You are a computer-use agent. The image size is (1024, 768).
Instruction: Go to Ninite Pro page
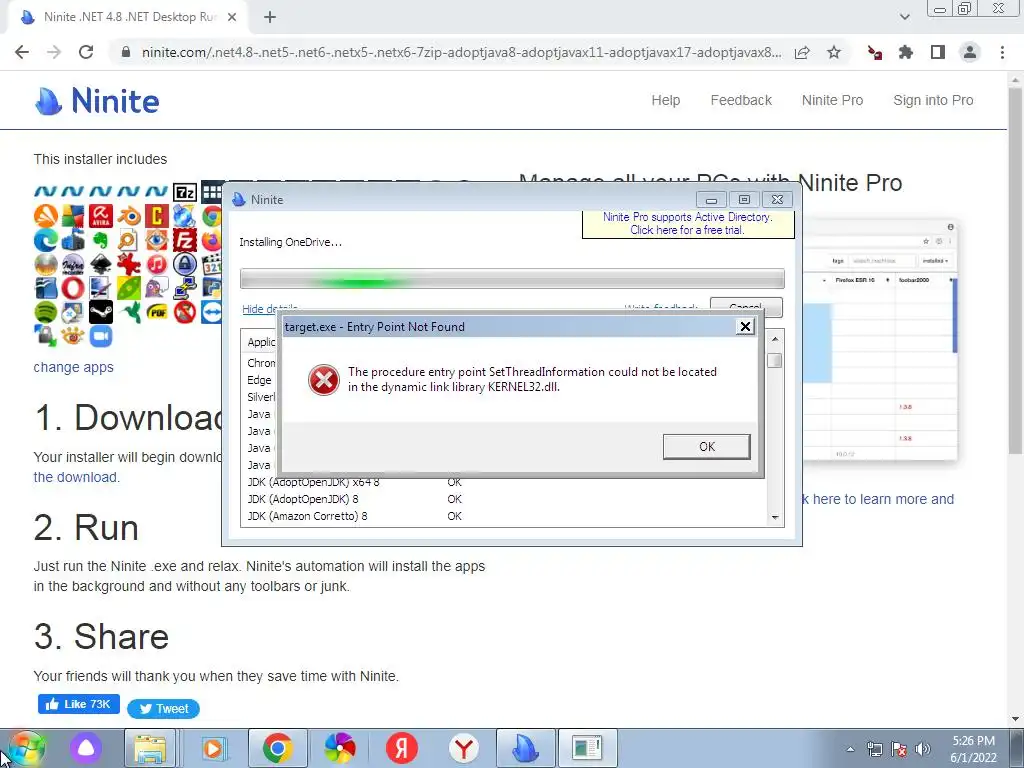(x=832, y=100)
